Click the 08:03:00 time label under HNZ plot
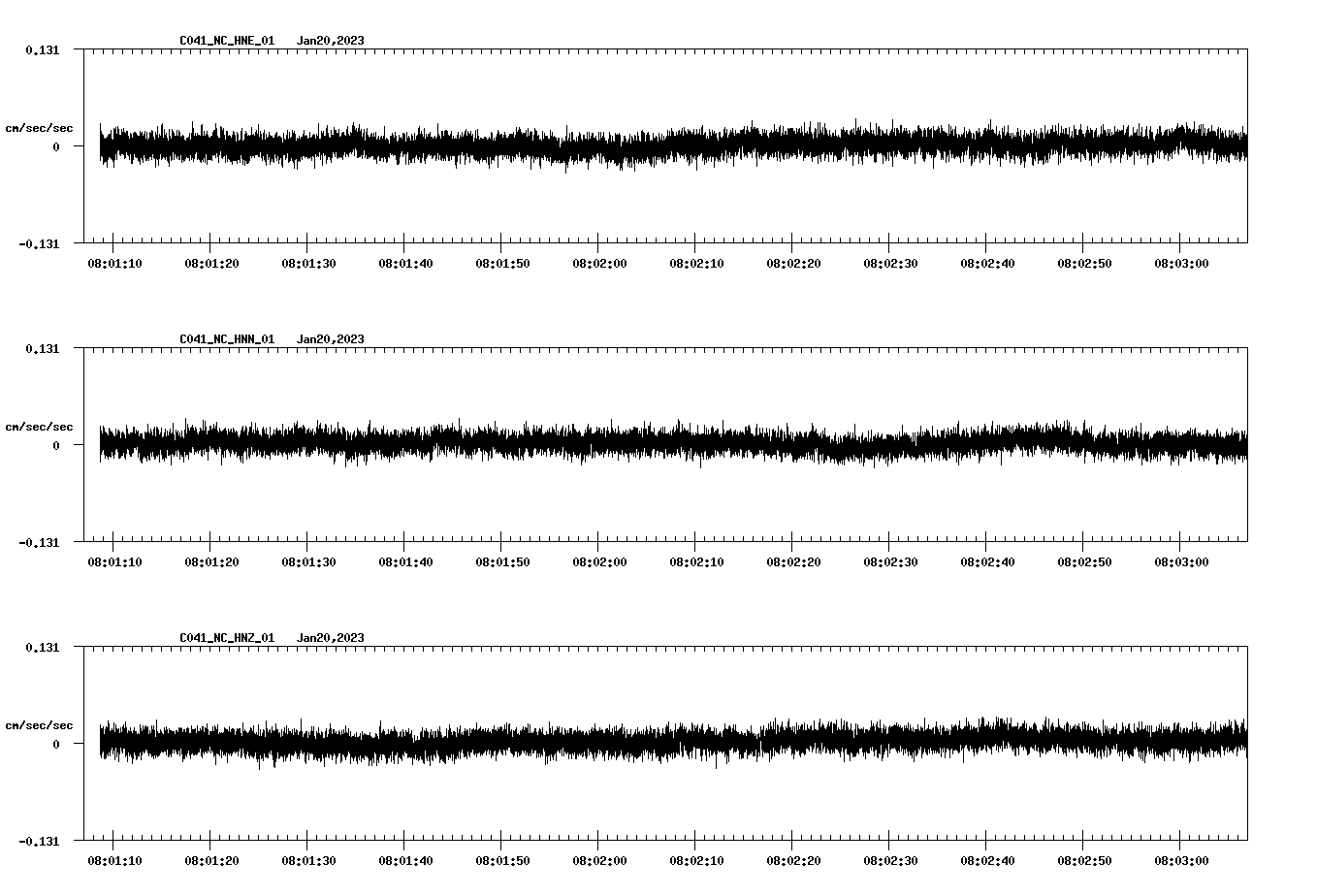Viewport: 1317px width, 896px height. coord(1181,861)
